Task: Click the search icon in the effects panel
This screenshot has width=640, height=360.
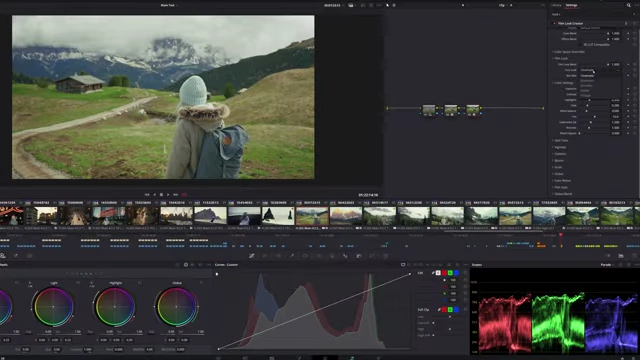Action: pos(629,5)
